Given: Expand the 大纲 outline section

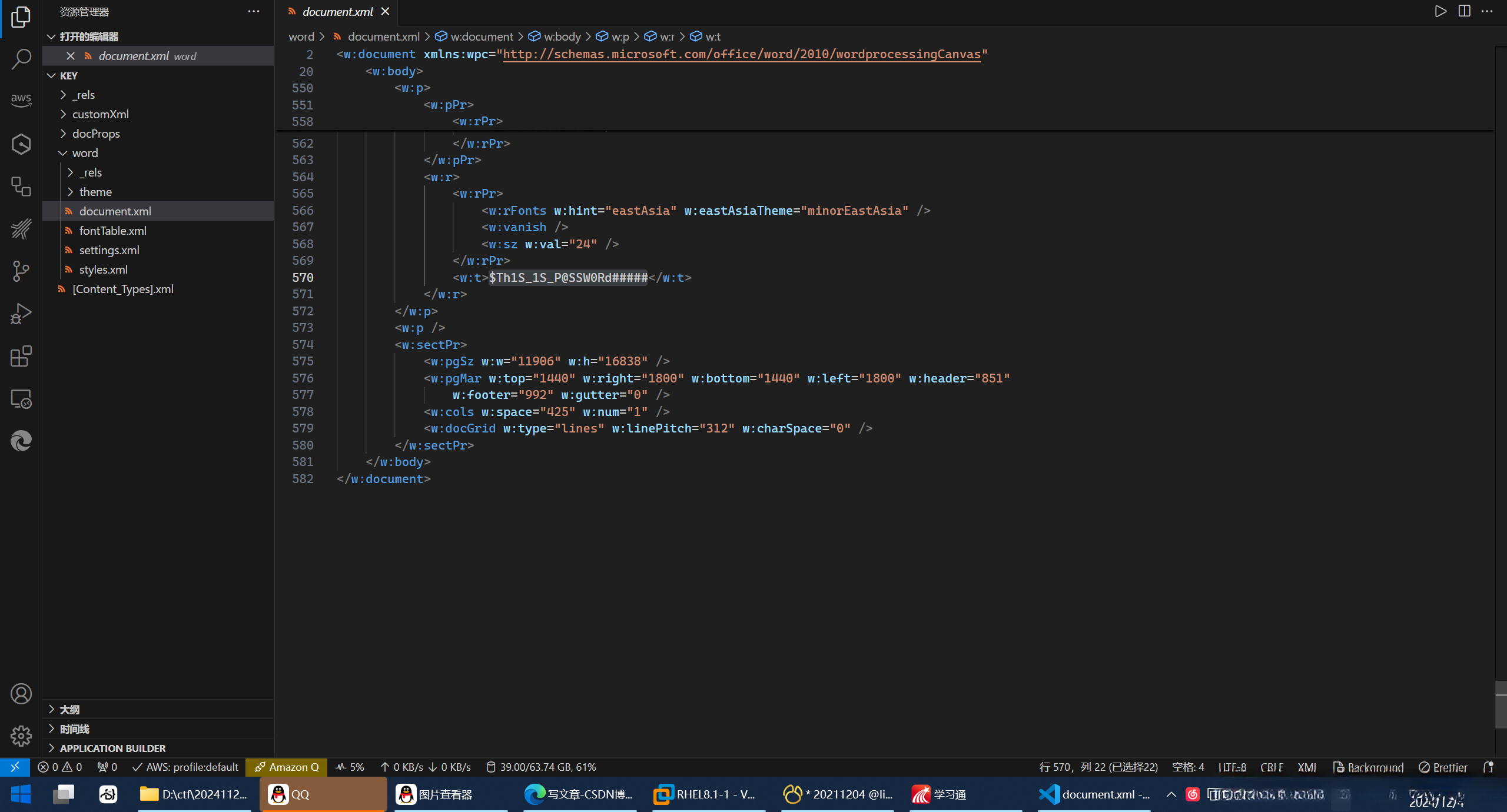Looking at the screenshot, I should click(x=69, y=710).
